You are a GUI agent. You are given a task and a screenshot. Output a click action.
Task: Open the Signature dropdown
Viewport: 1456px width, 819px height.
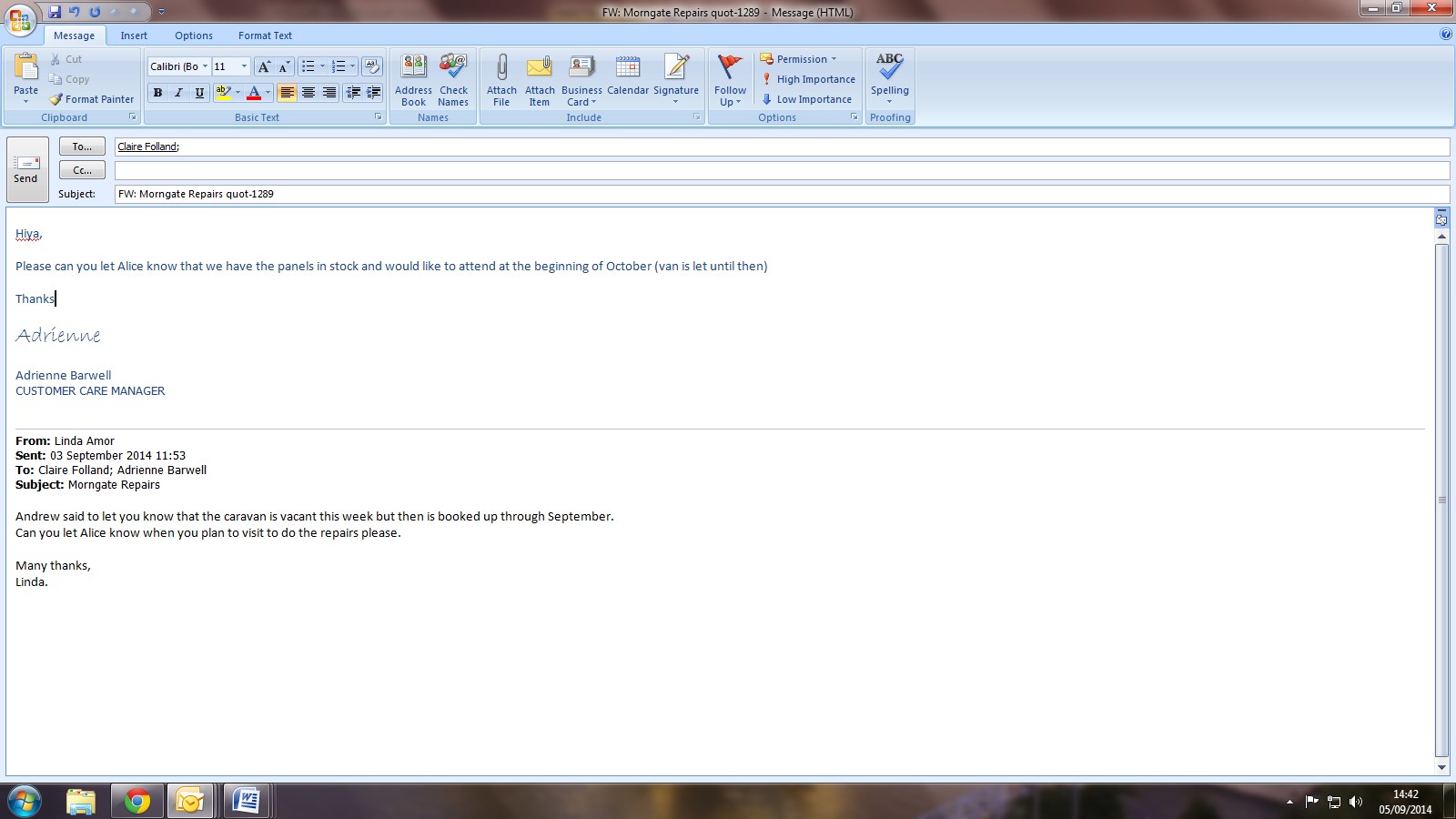(676, 80)
